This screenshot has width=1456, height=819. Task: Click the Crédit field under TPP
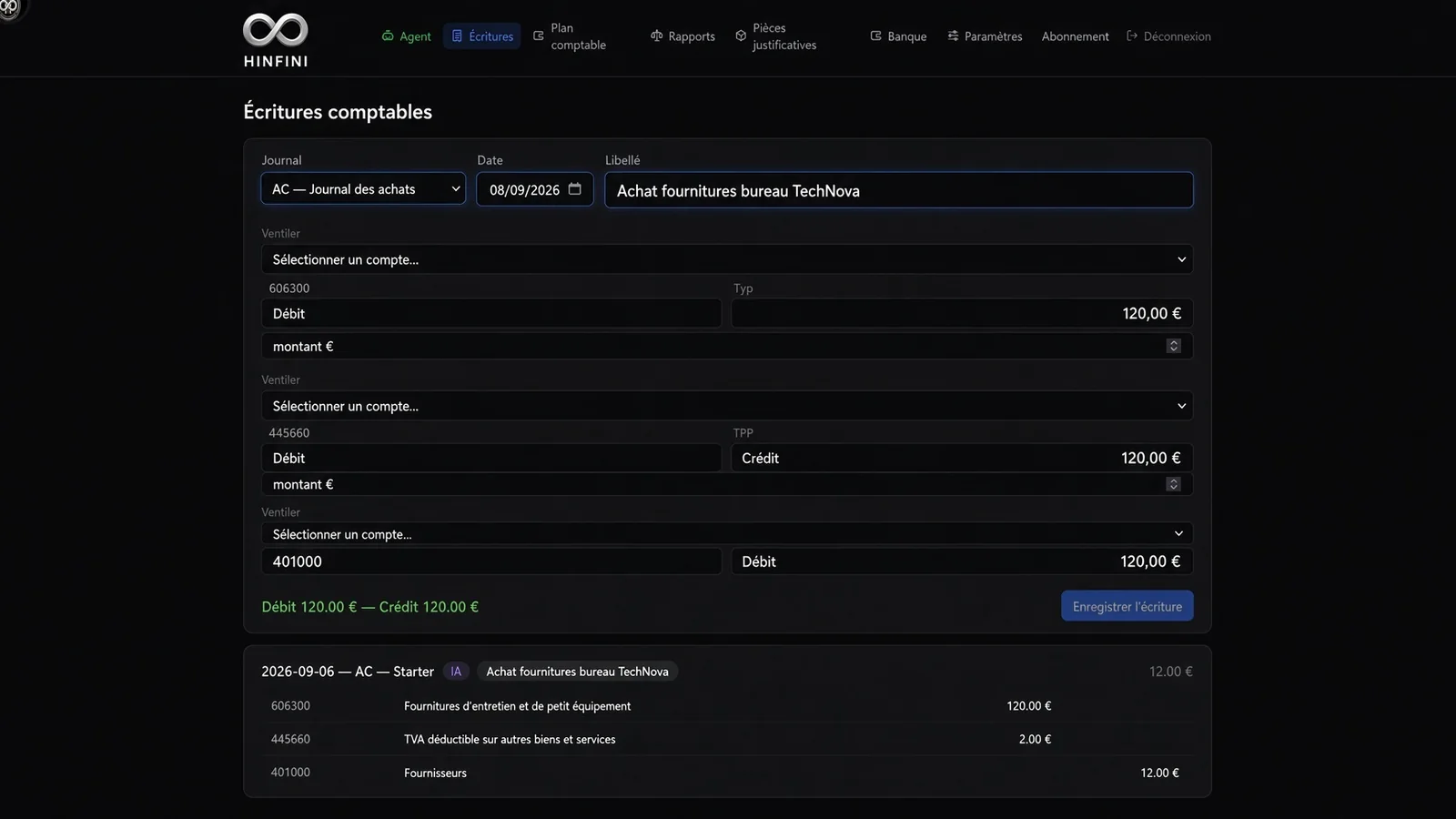962,458
